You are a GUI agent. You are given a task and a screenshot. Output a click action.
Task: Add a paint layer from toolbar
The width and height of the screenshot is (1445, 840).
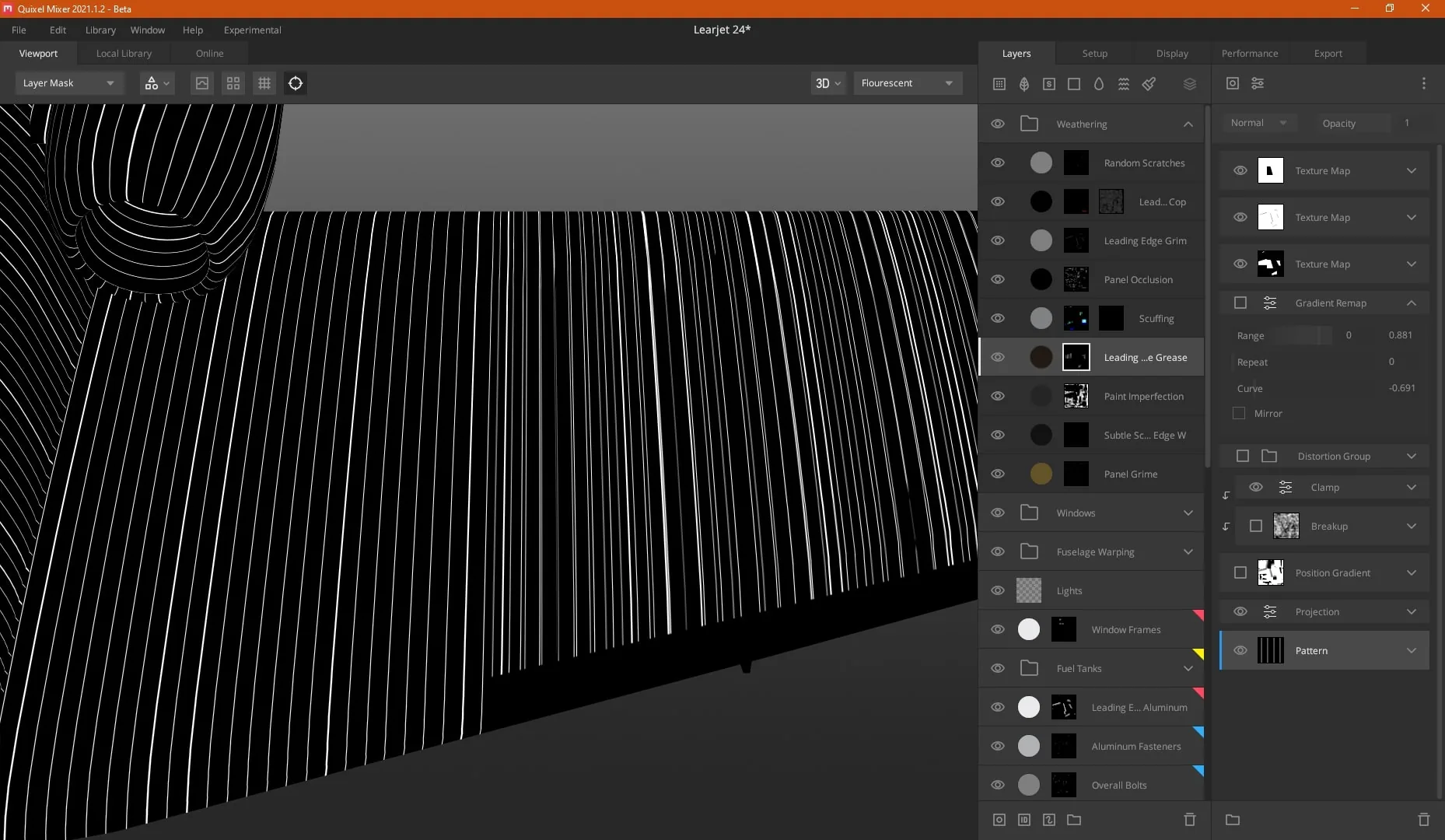[1149, 84]
